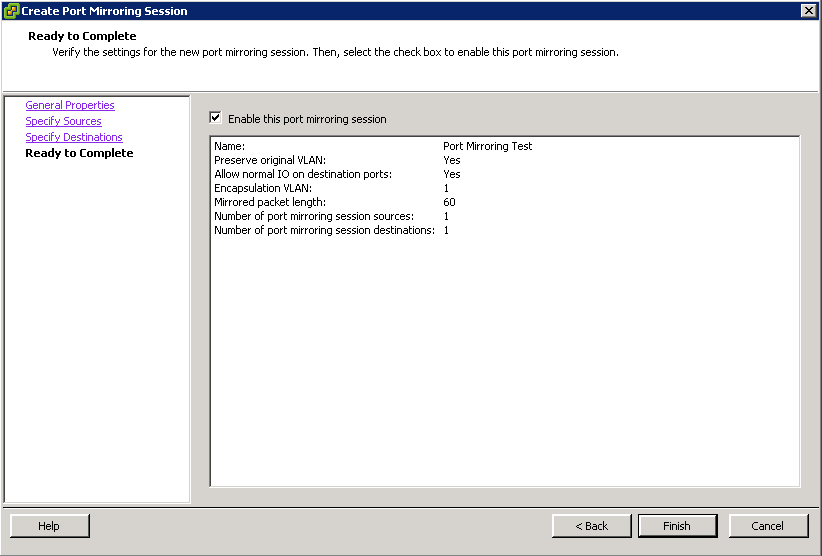This screenshot has height=556, width=822.
Task: Go to the General Properties step
Action: click(70, 105)
